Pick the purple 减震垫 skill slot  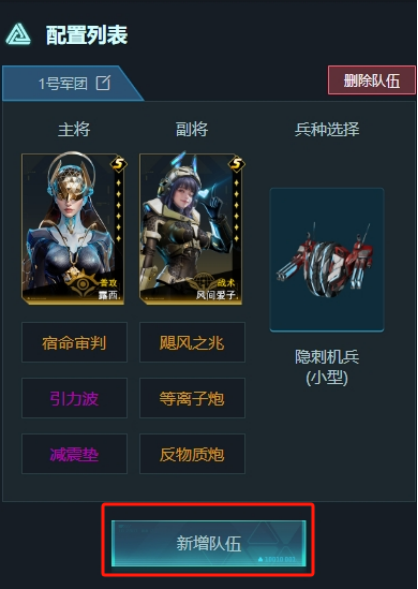click(74, 454)
